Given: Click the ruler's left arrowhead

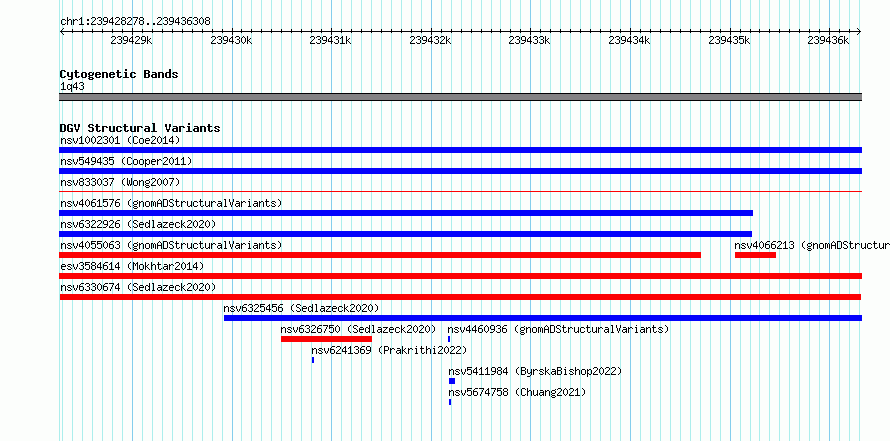Looking at the screenshot, I should pos(62,32).
